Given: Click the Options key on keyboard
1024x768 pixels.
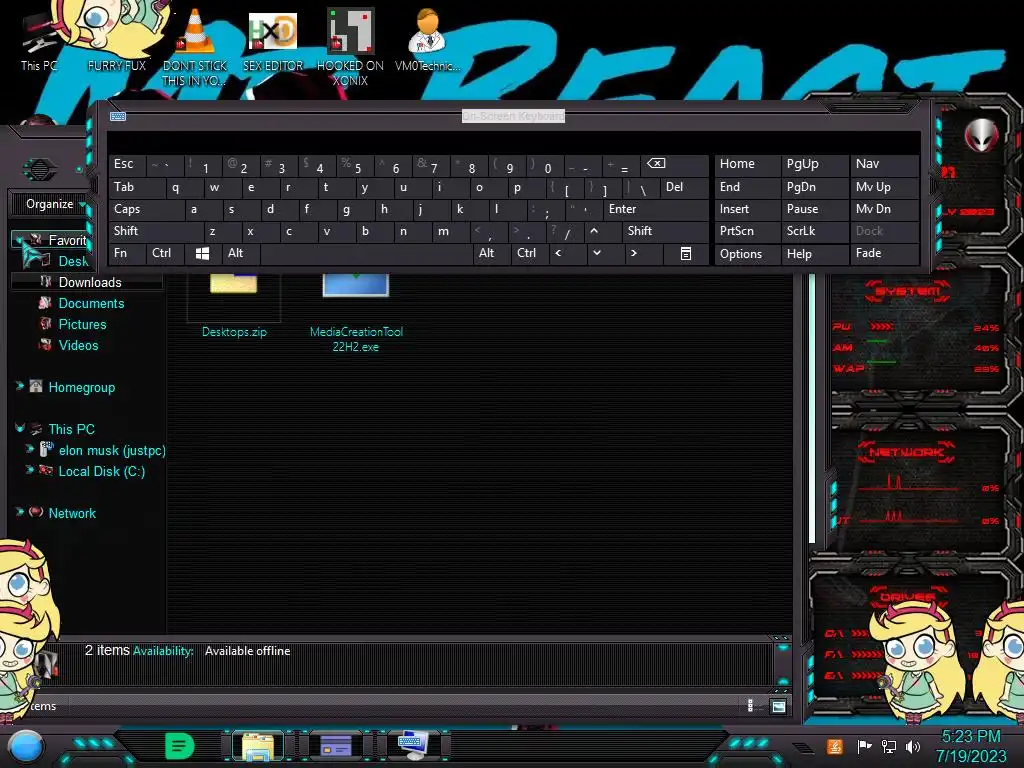Looking at the screenshot, I should click(x=747, y=253).
